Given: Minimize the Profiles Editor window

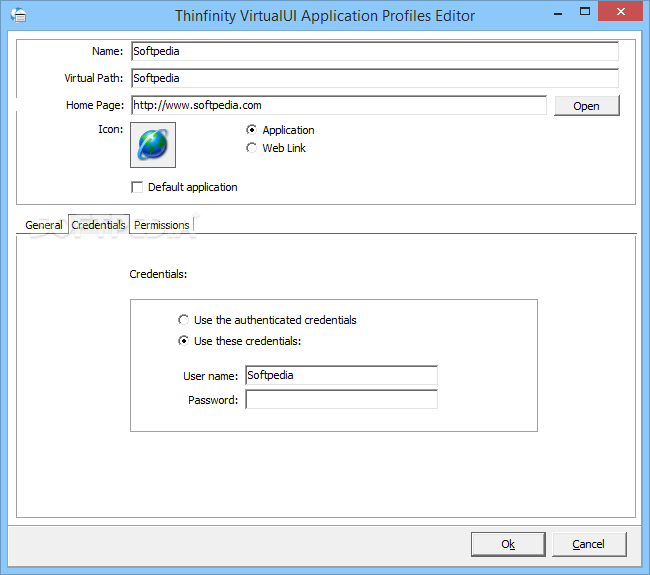Looking at the screenshot, I should pyautogui.click(x=558, y=12).
